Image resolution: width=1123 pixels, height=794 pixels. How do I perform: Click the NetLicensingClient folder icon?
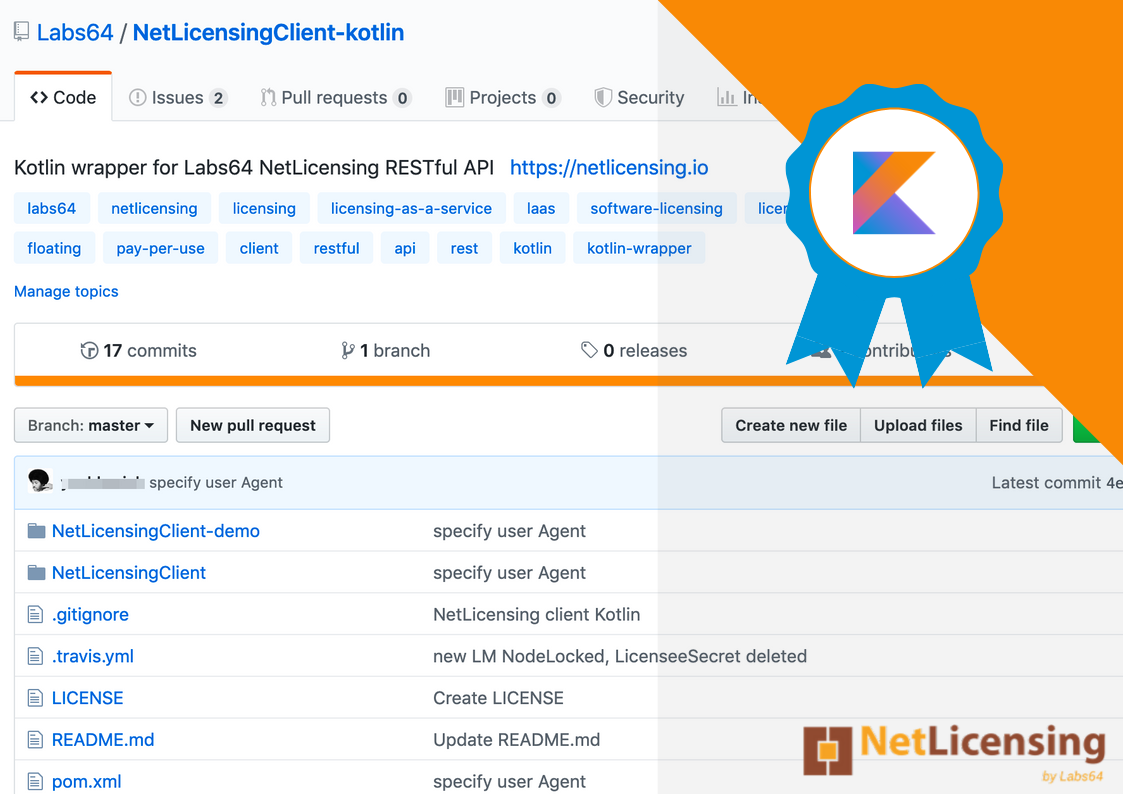(36, 572)
